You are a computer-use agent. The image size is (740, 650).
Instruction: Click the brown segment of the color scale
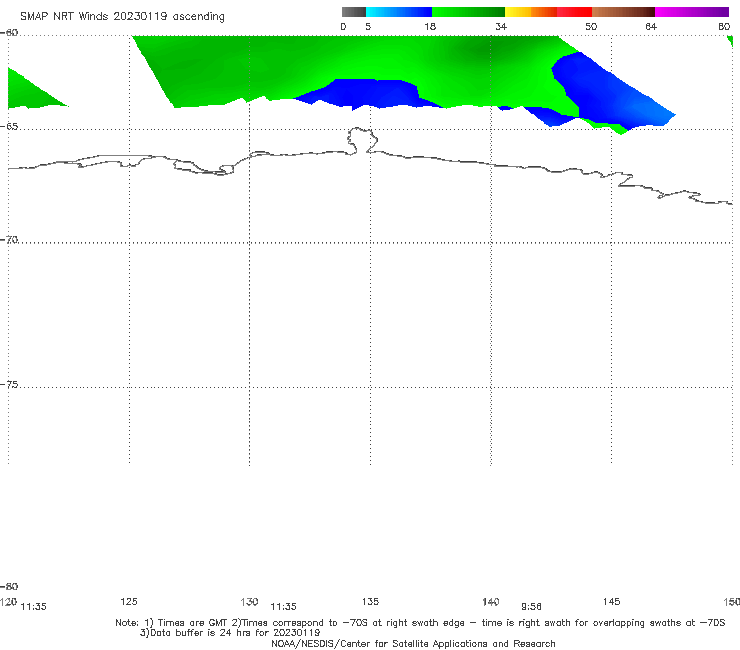pyautogui.click(x=623, y=12)
